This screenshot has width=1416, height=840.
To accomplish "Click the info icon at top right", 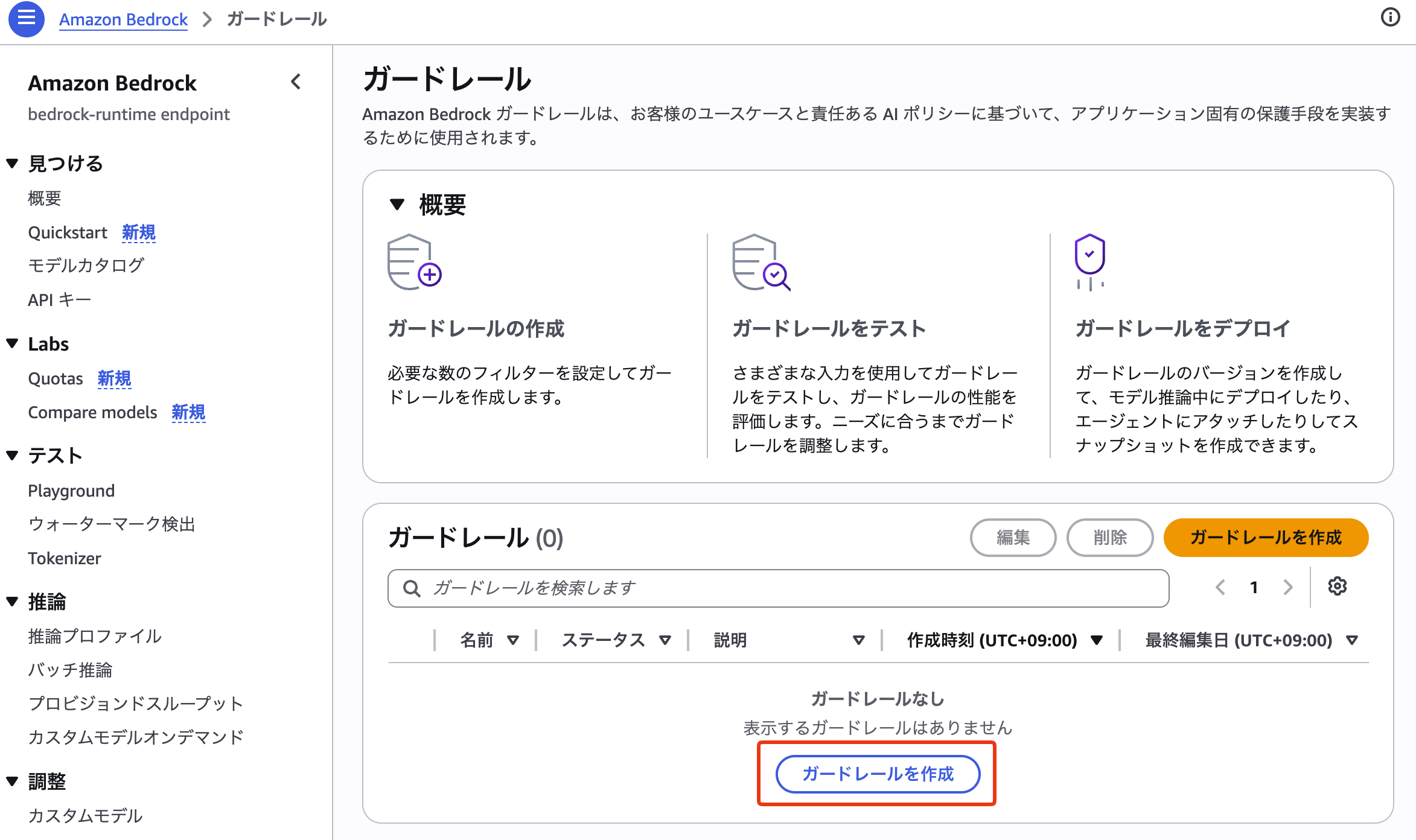I will (x=1390, y=17).
